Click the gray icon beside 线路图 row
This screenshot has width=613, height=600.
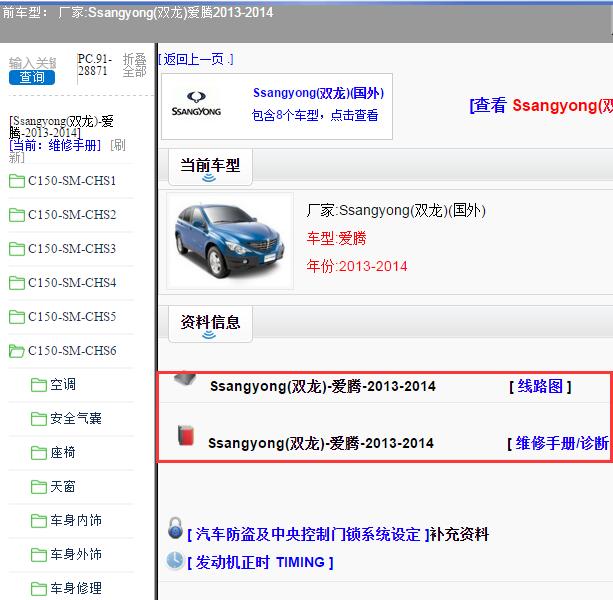tap(185, 379)
